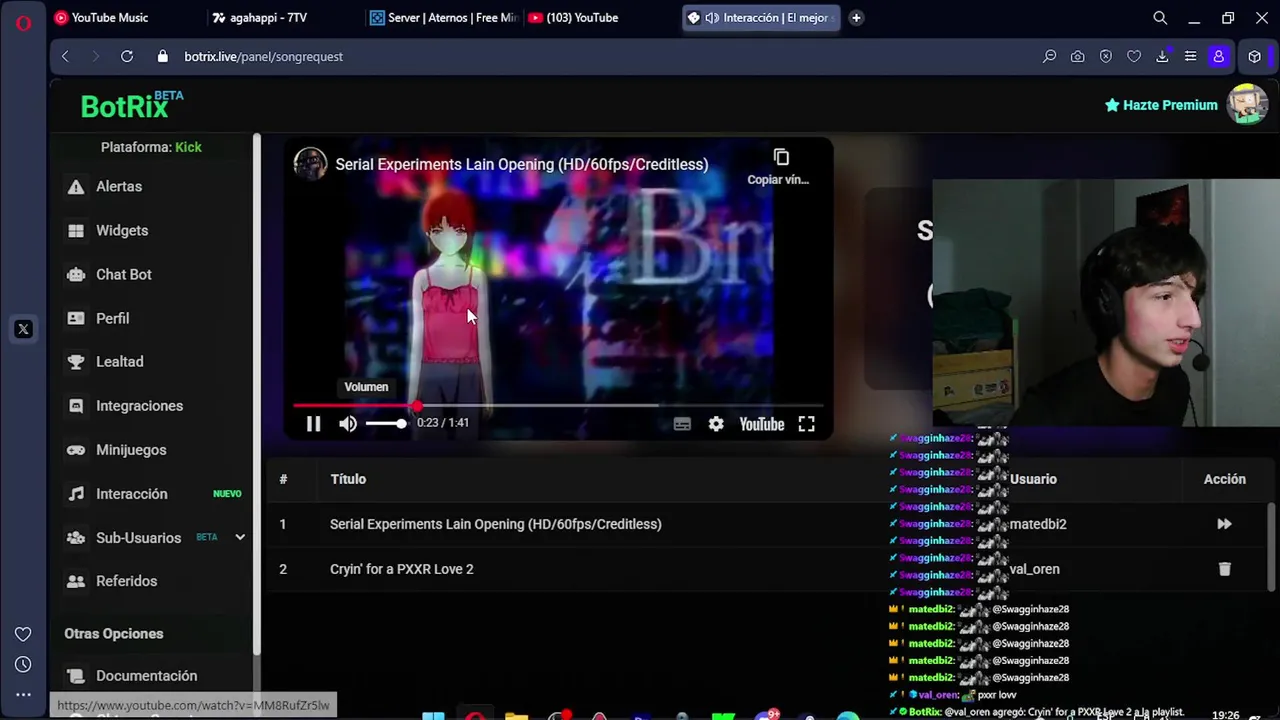1280x720 pixels.
Task: Open the video title link in the player
Action: tap(521, 164)
